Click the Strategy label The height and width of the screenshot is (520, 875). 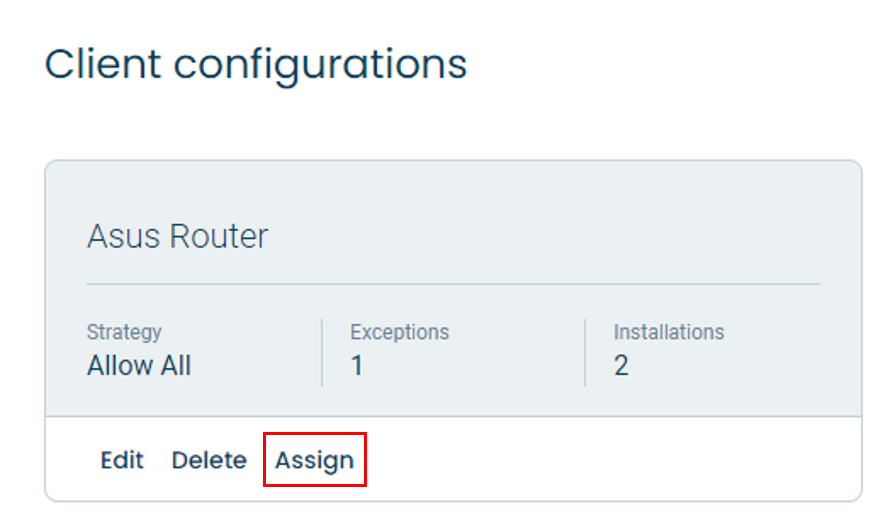[124, 332]
